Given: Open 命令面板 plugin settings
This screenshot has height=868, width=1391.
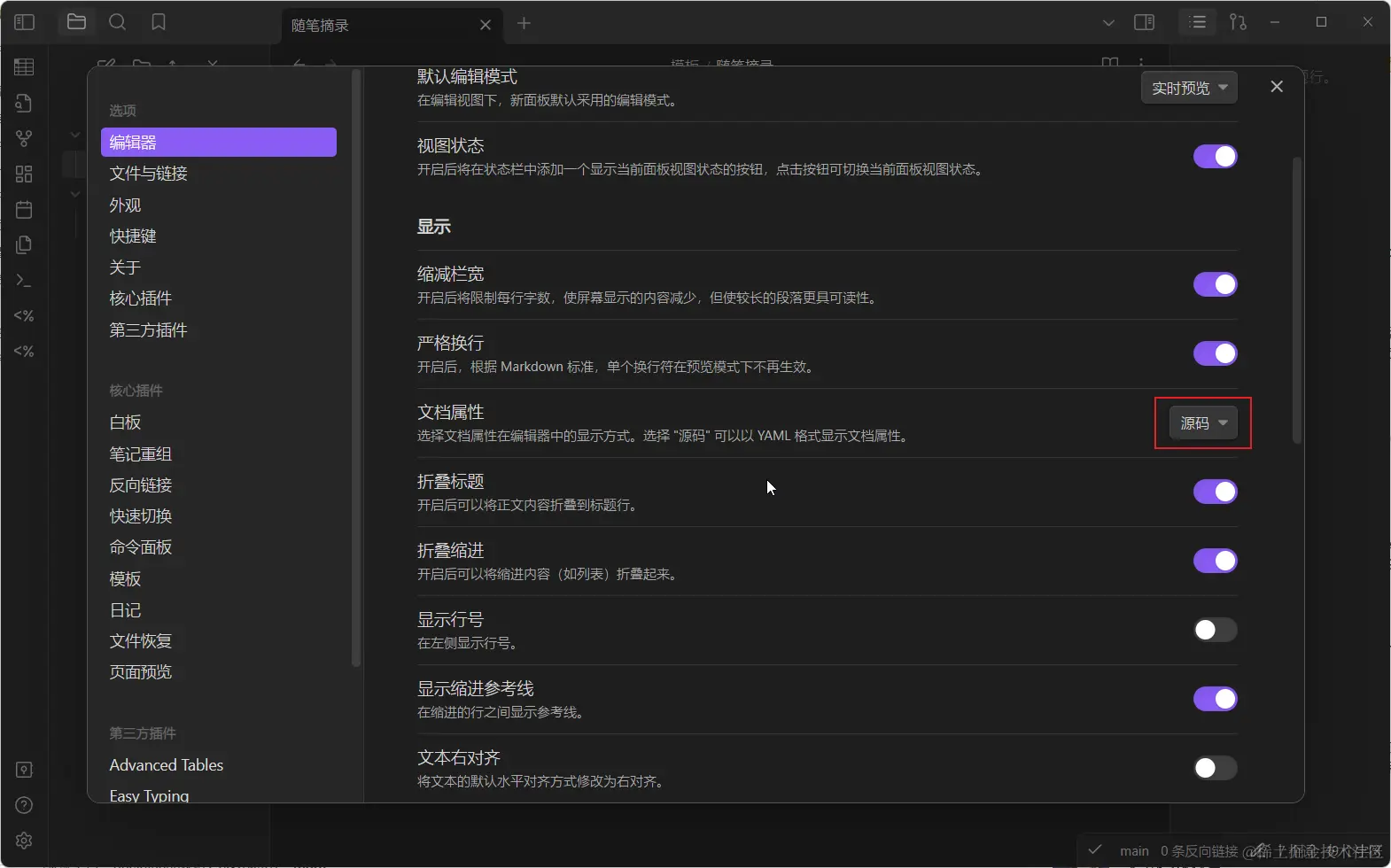Looking at the screenshot, I should tap(219, 547).
